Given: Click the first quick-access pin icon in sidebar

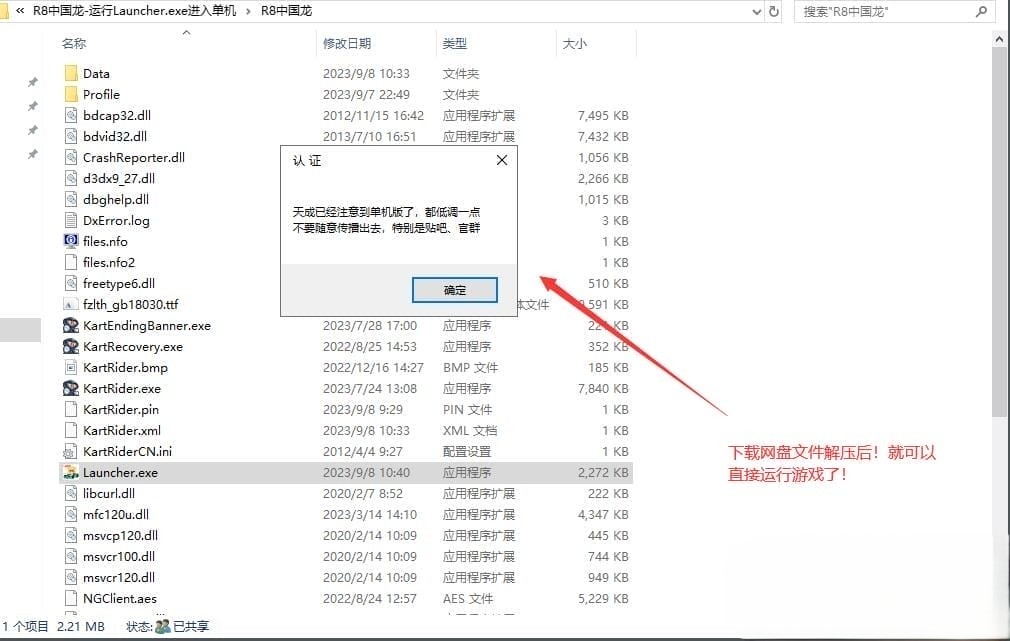Looking at the screenshot, I should (x=32, y=82).
